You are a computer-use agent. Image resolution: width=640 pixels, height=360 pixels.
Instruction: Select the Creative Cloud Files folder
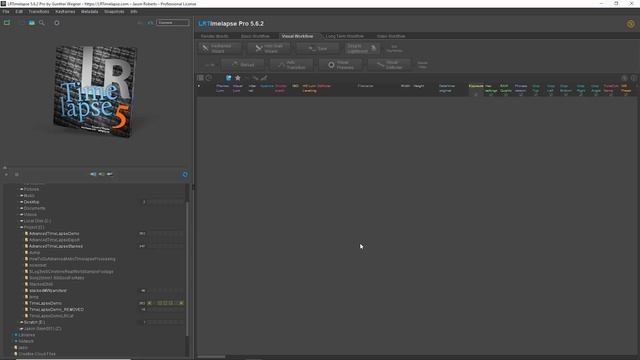point(37,354)
